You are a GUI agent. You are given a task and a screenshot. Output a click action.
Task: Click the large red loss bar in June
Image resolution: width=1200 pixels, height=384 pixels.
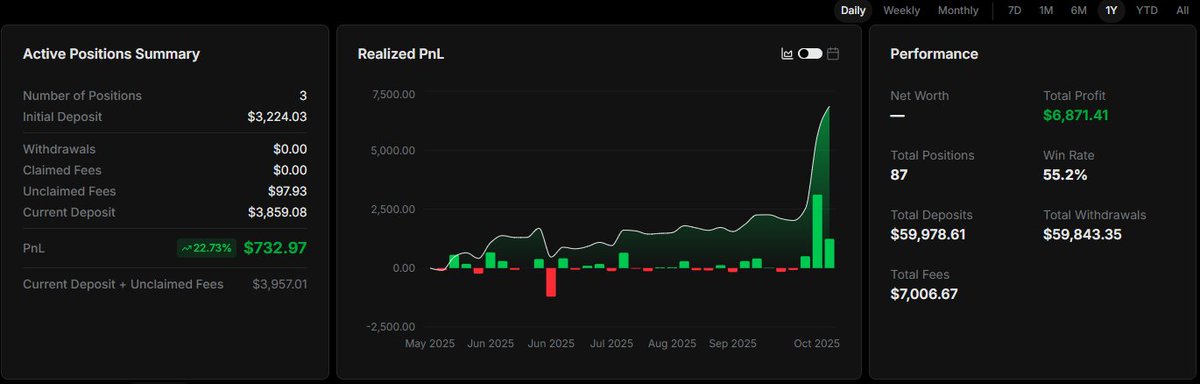[551, 282]
